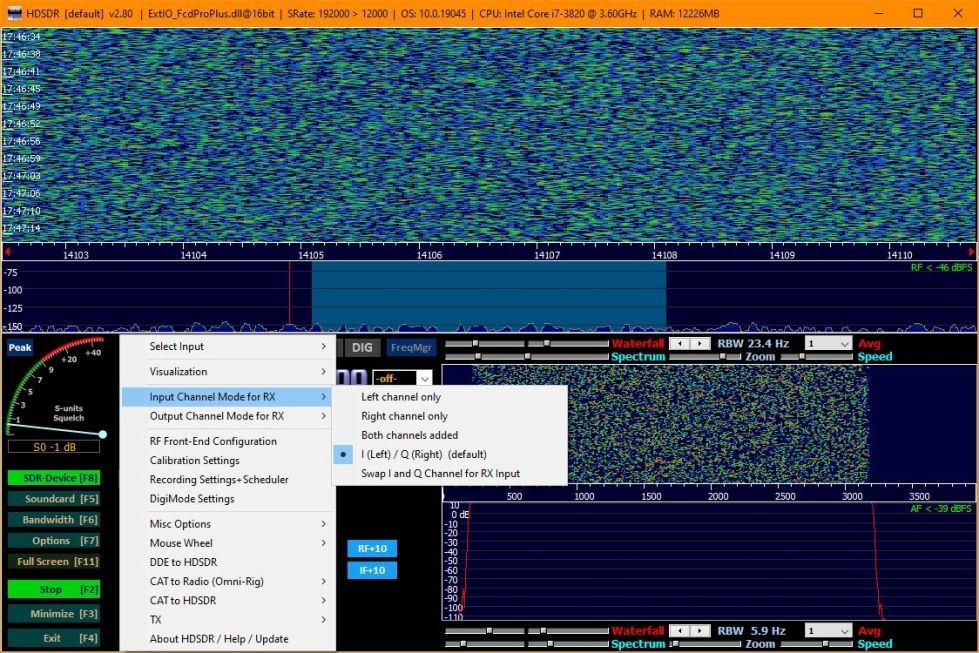979x653 pixels.
Task: Open RF Front-End Configuration menu entry
Action: pyautogui.click(x=213, y=441)
